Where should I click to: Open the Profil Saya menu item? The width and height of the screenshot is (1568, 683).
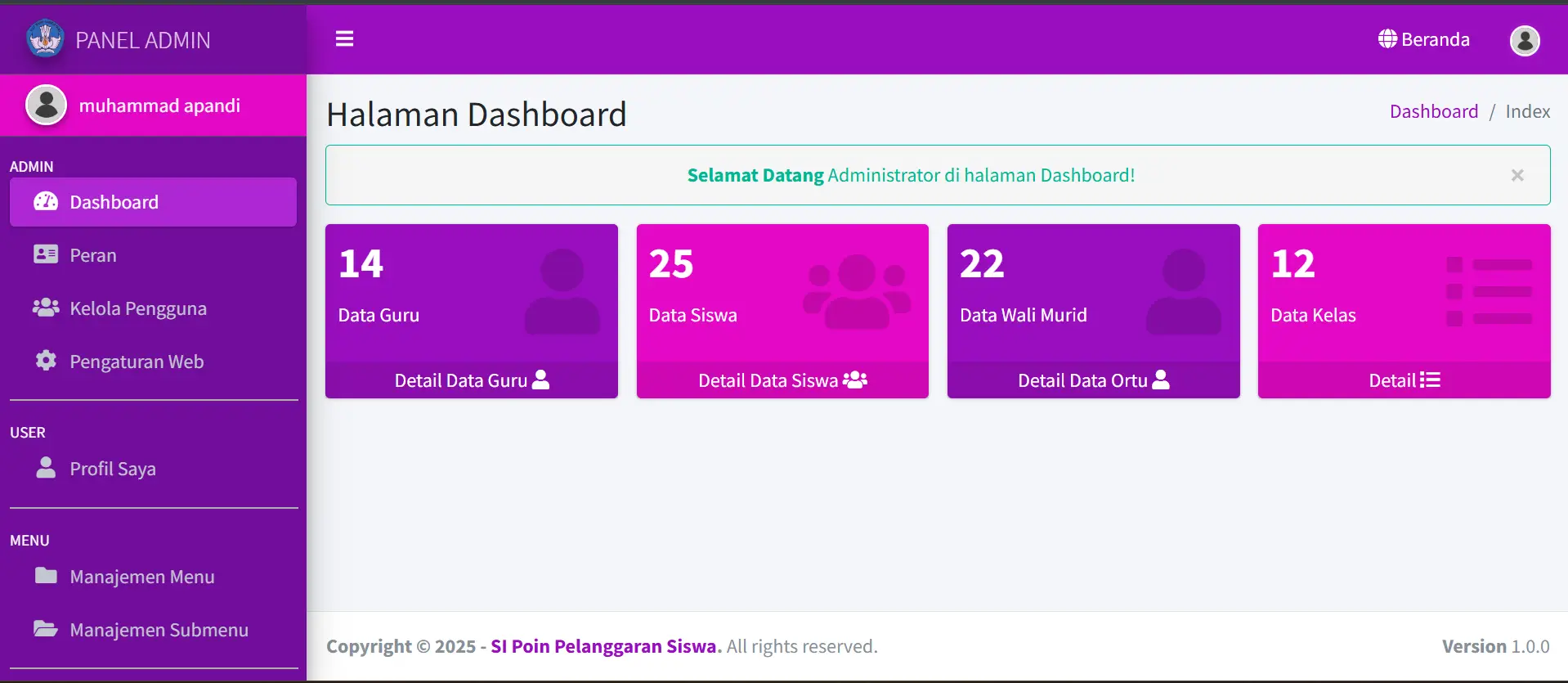[x=153, y=469]
